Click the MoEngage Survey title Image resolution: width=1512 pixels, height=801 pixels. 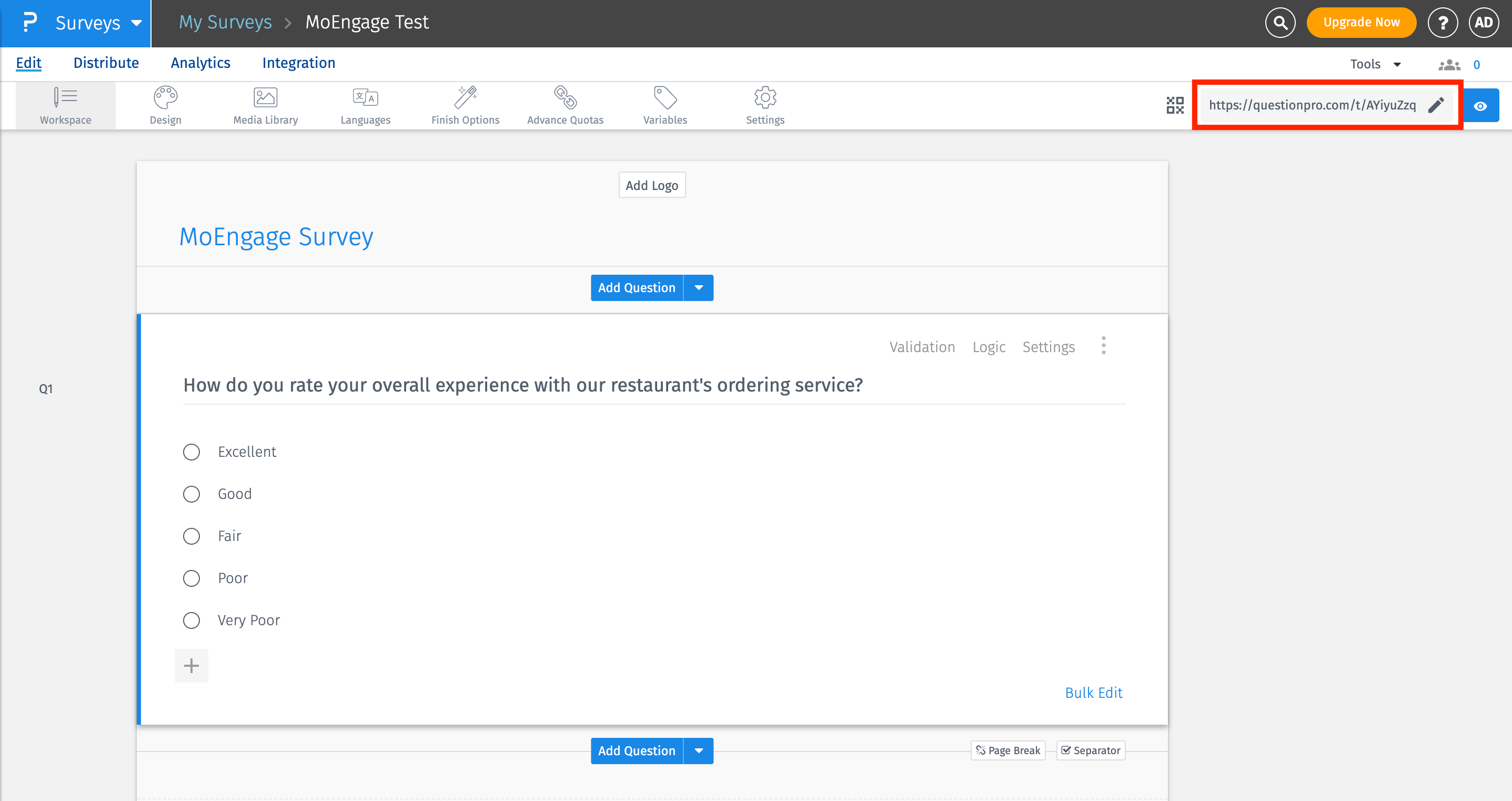(x=276, y=237)
